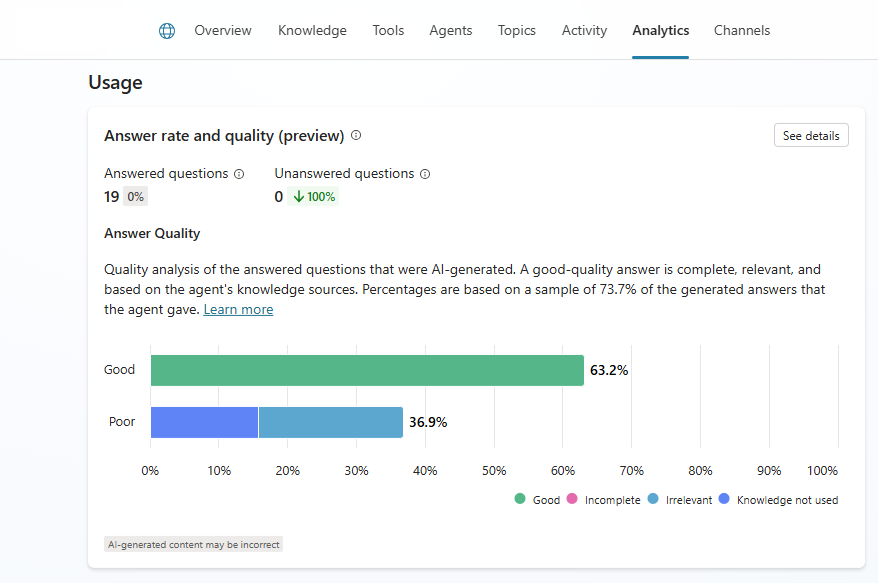Switch to the Channels tab
The image size is (878, 583).
click(x=742, y=31)
